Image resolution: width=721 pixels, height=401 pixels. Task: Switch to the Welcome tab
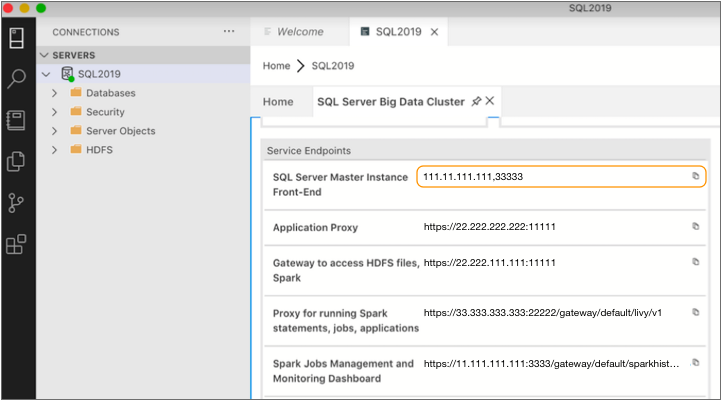(299, 32)
